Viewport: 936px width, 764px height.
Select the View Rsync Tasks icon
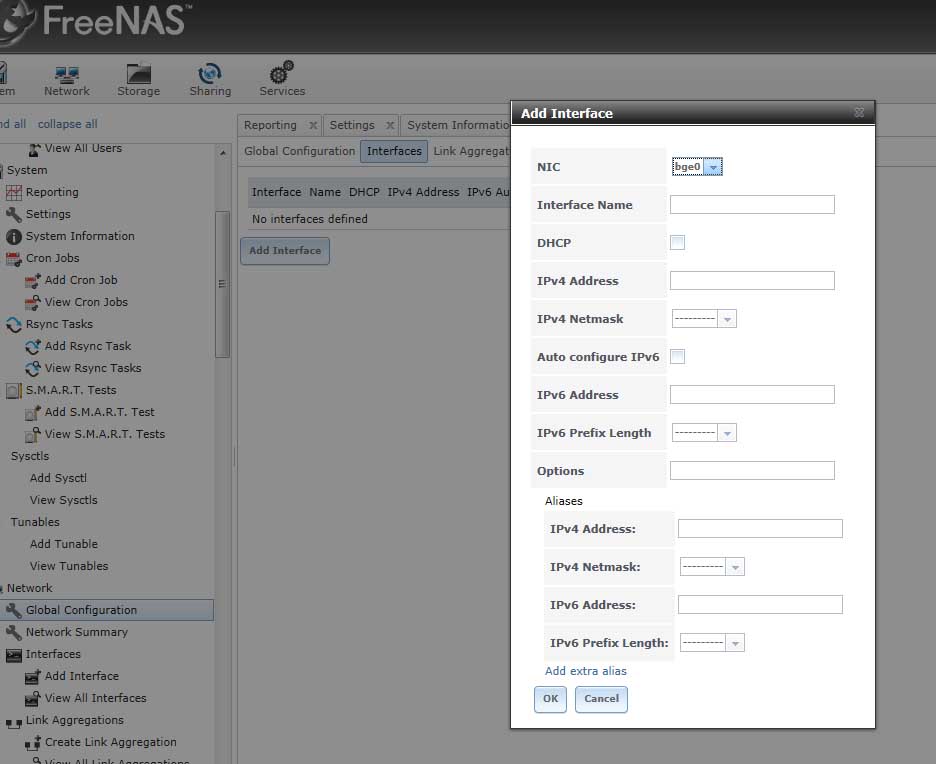[33, 369]
